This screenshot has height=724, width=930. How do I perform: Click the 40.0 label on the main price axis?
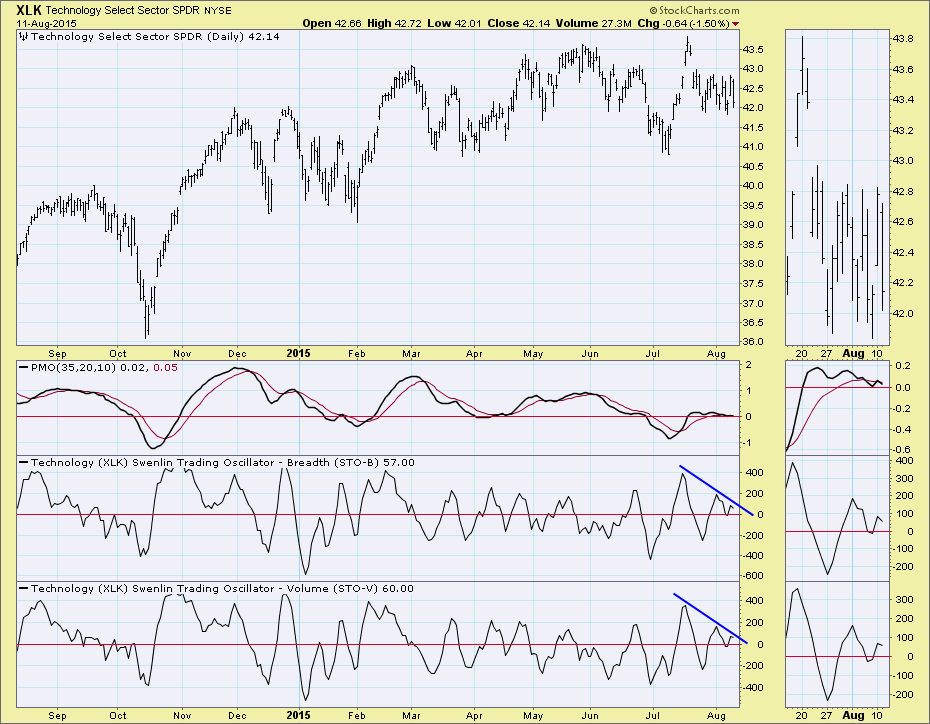[x=753, y=186]
